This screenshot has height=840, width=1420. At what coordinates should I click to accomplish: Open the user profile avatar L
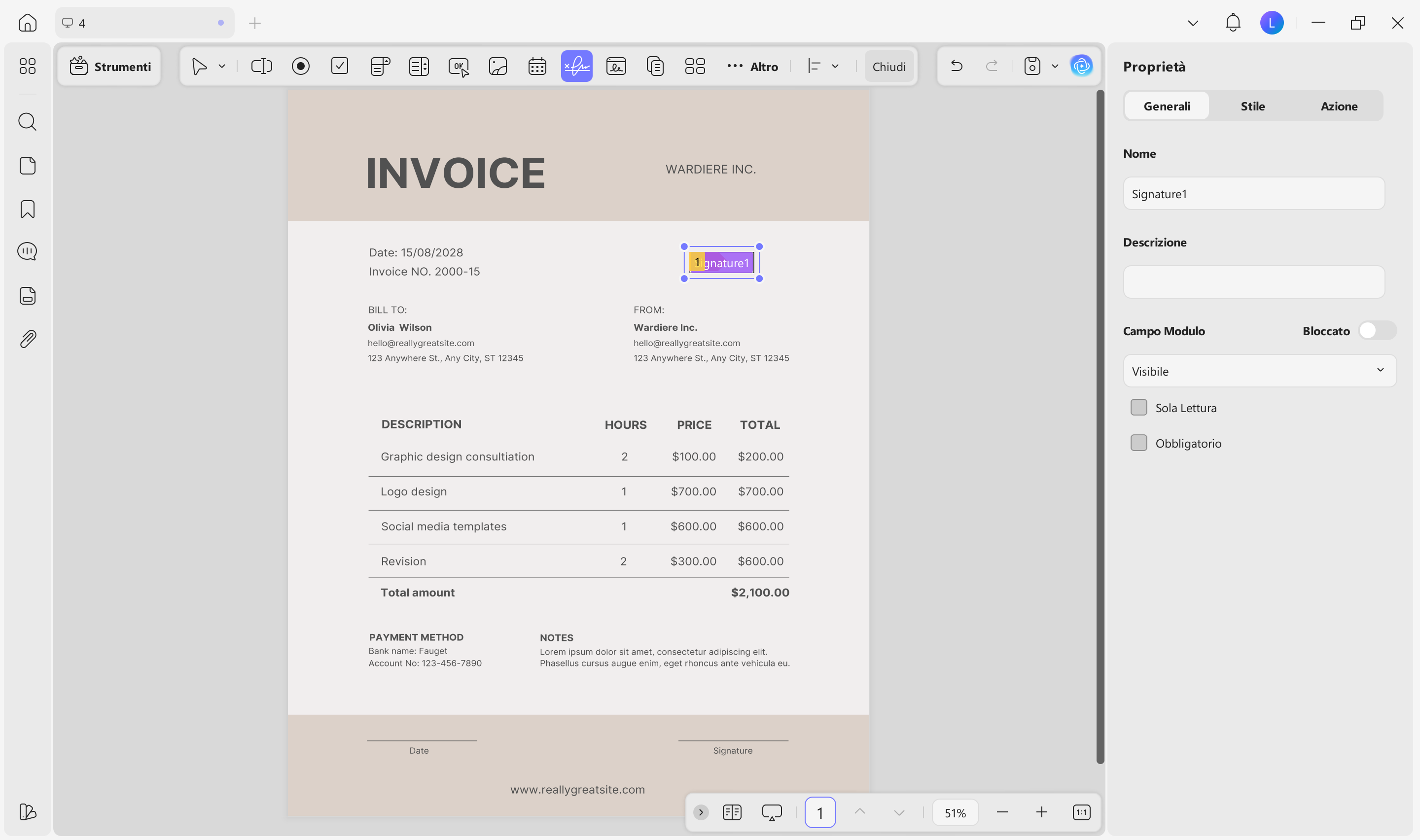click(1272, 23)
